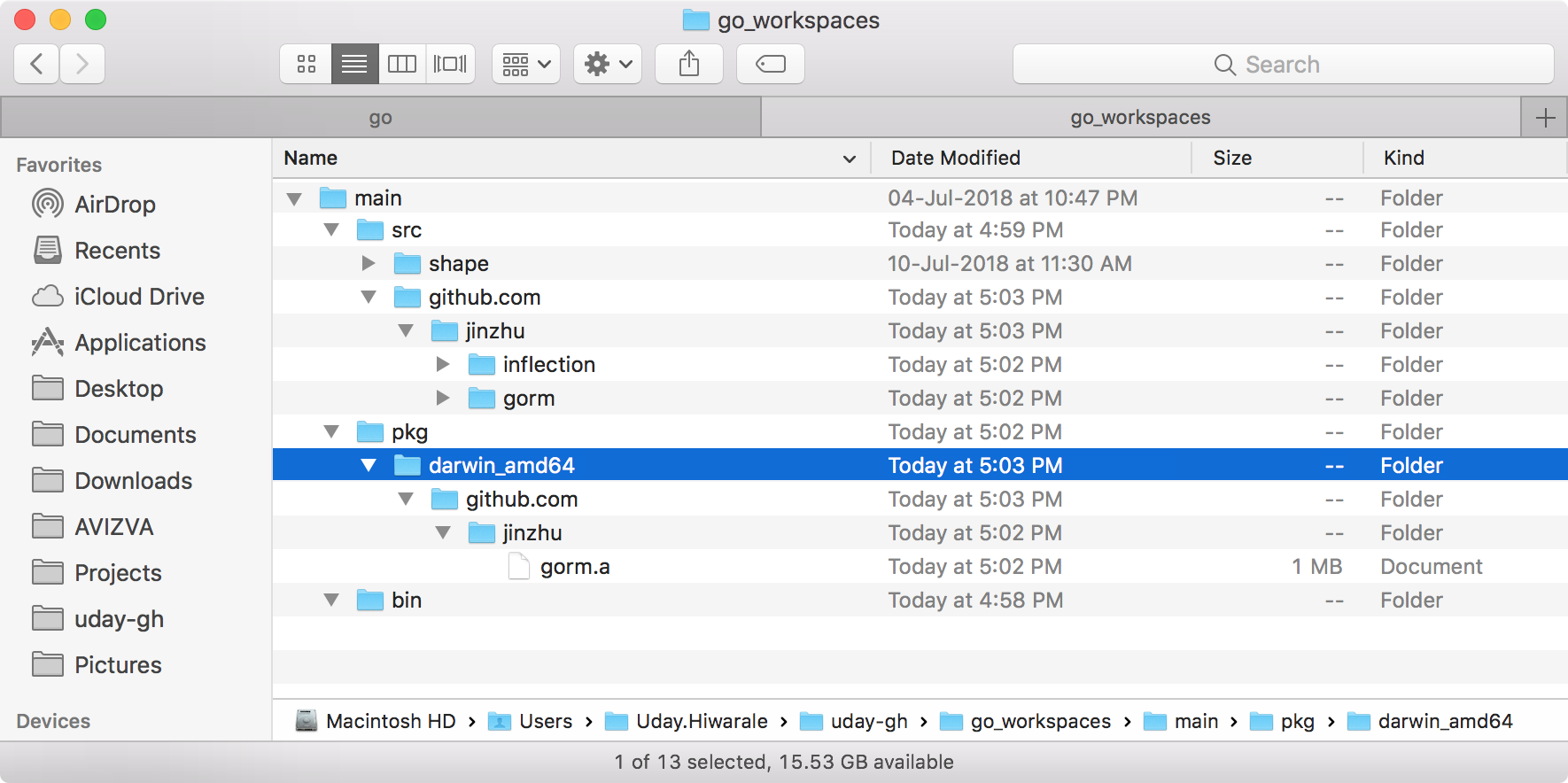1568x783 pixels.
Task: Click 'main' in the path bar
Action: point(1181,722)
